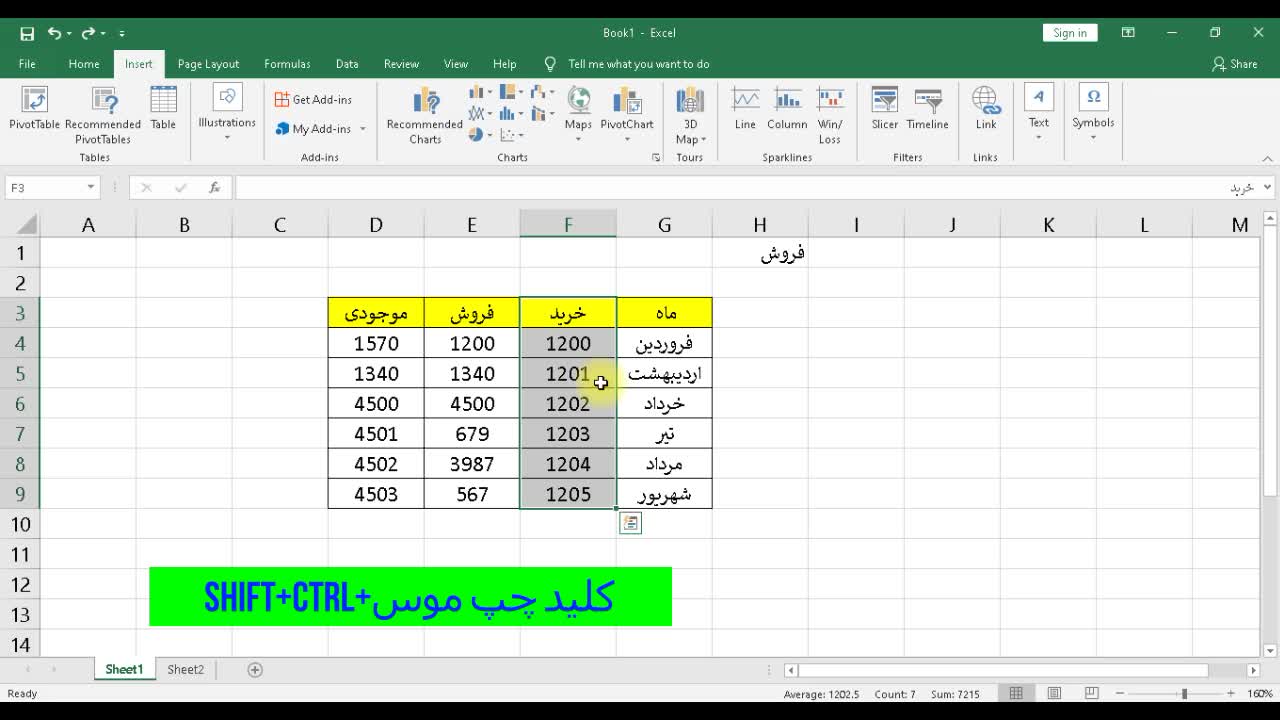
Task: Insert a Combo chart
Action: 543,113
